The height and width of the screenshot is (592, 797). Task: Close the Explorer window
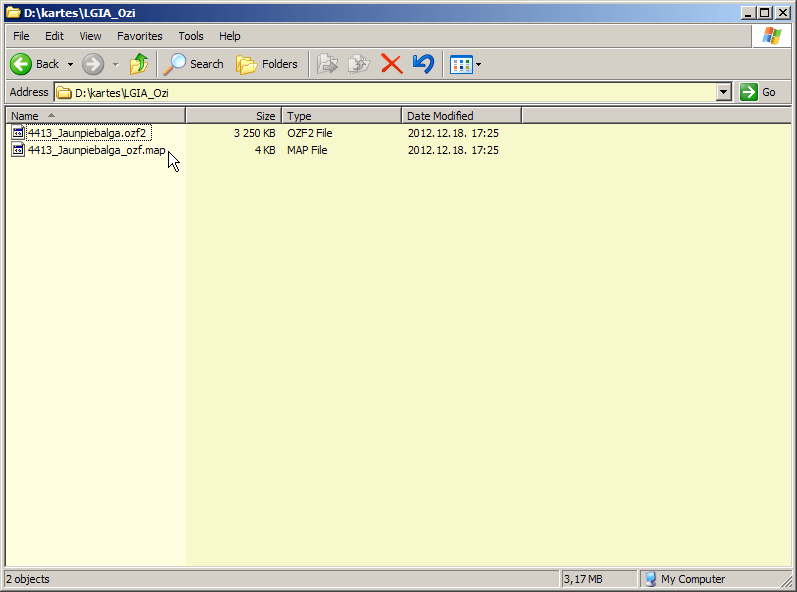pos(783,13)
